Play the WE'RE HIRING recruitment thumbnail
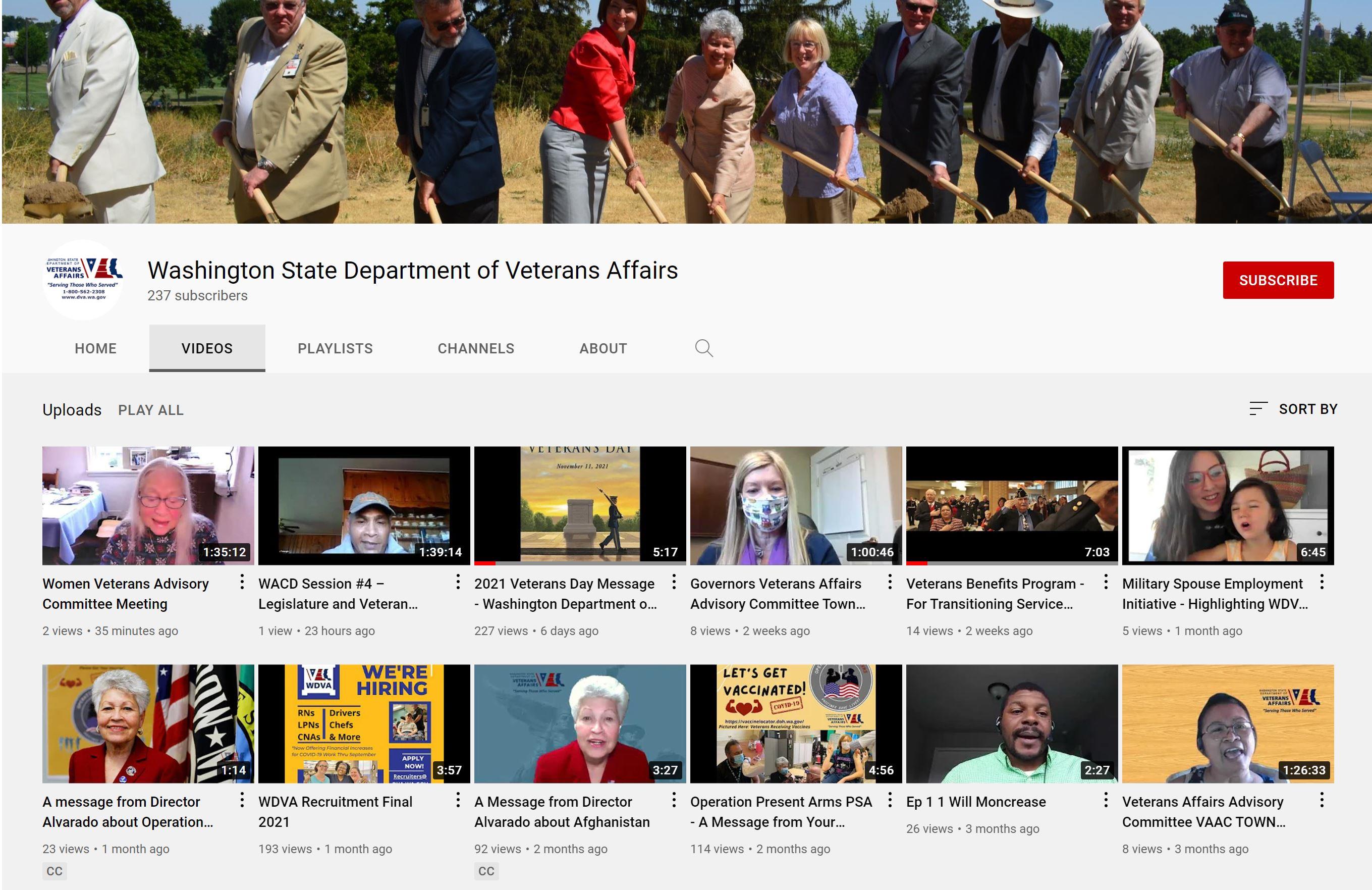 [364, 723]
